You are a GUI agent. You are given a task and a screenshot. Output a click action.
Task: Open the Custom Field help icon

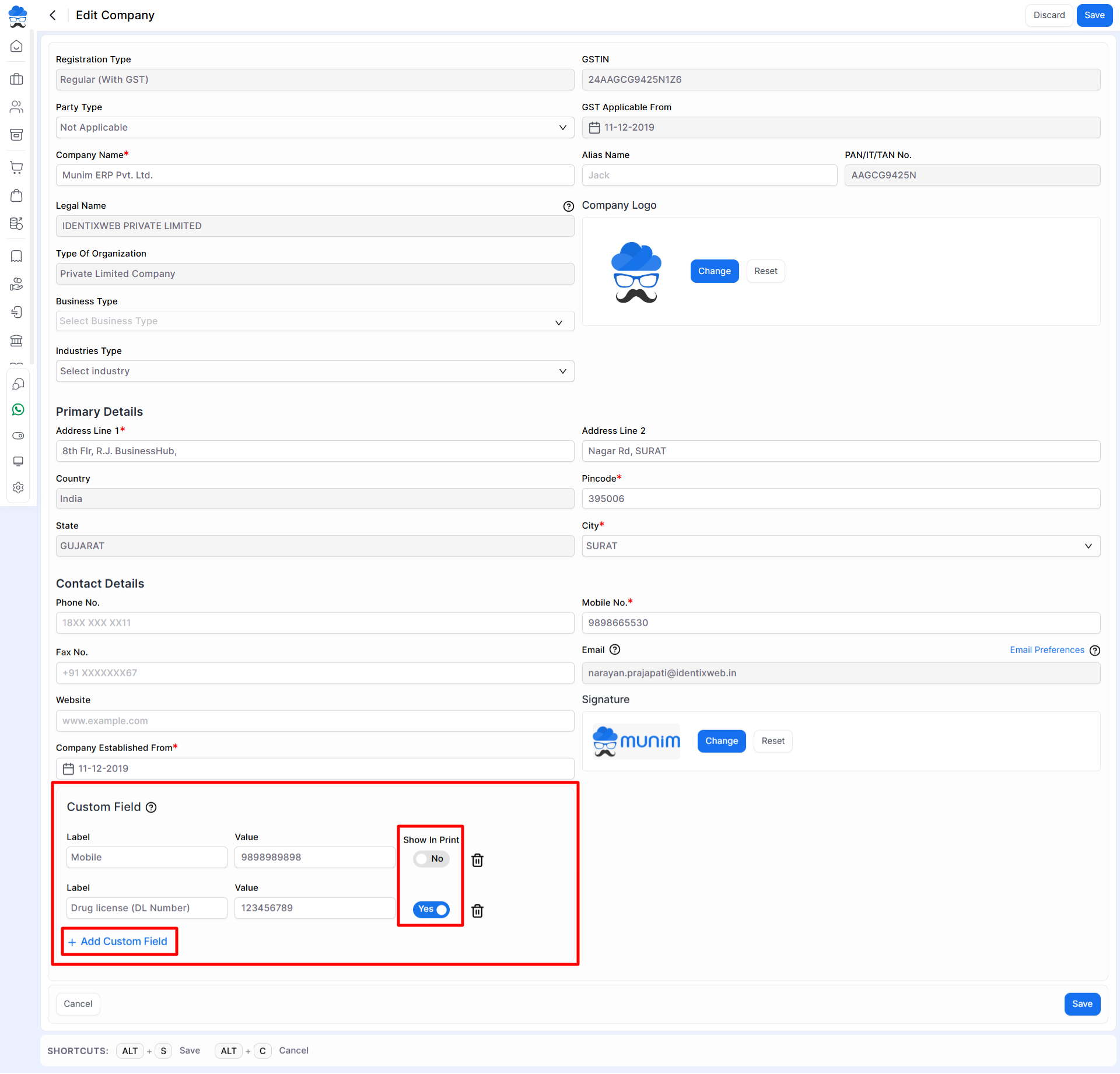151,807
